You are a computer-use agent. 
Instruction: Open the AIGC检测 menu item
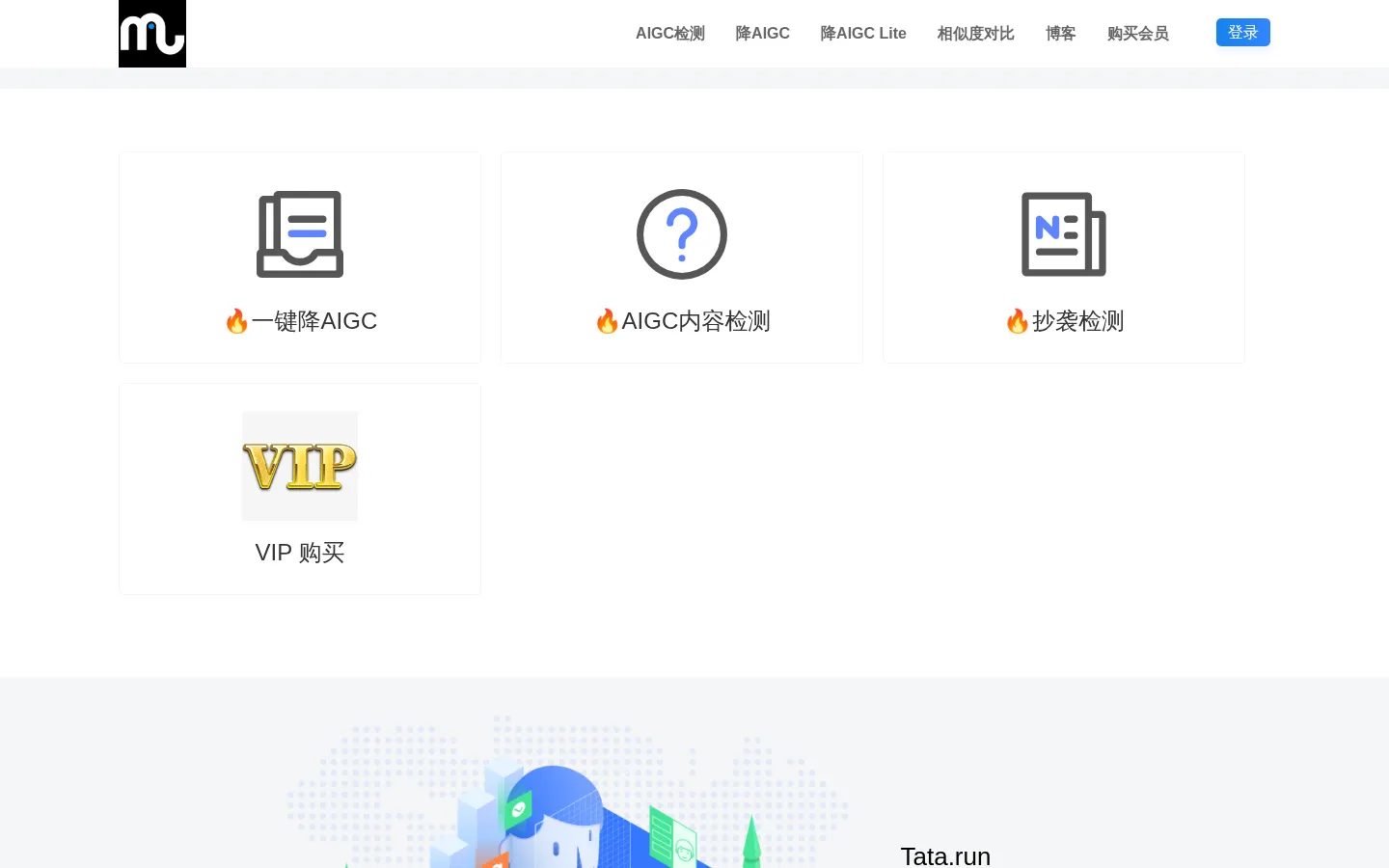click(x=670, y=34)
